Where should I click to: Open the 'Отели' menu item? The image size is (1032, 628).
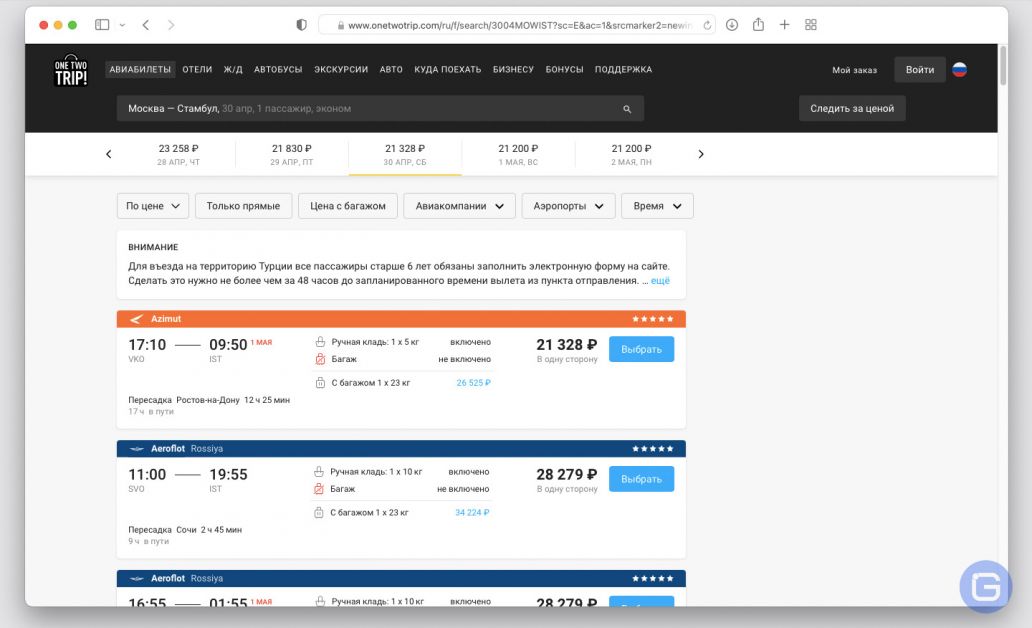(197, 69)
